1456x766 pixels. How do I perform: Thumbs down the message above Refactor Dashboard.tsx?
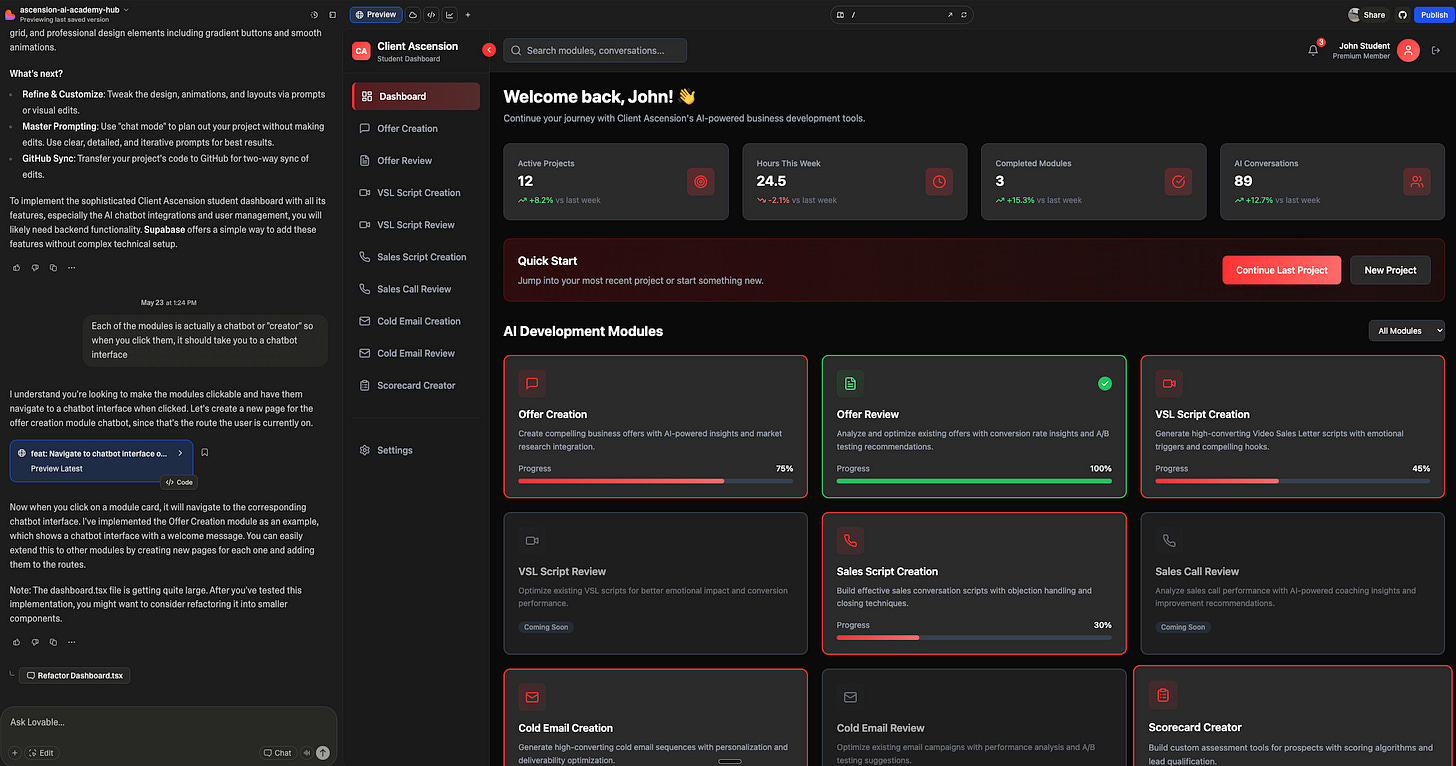[35, 641]
